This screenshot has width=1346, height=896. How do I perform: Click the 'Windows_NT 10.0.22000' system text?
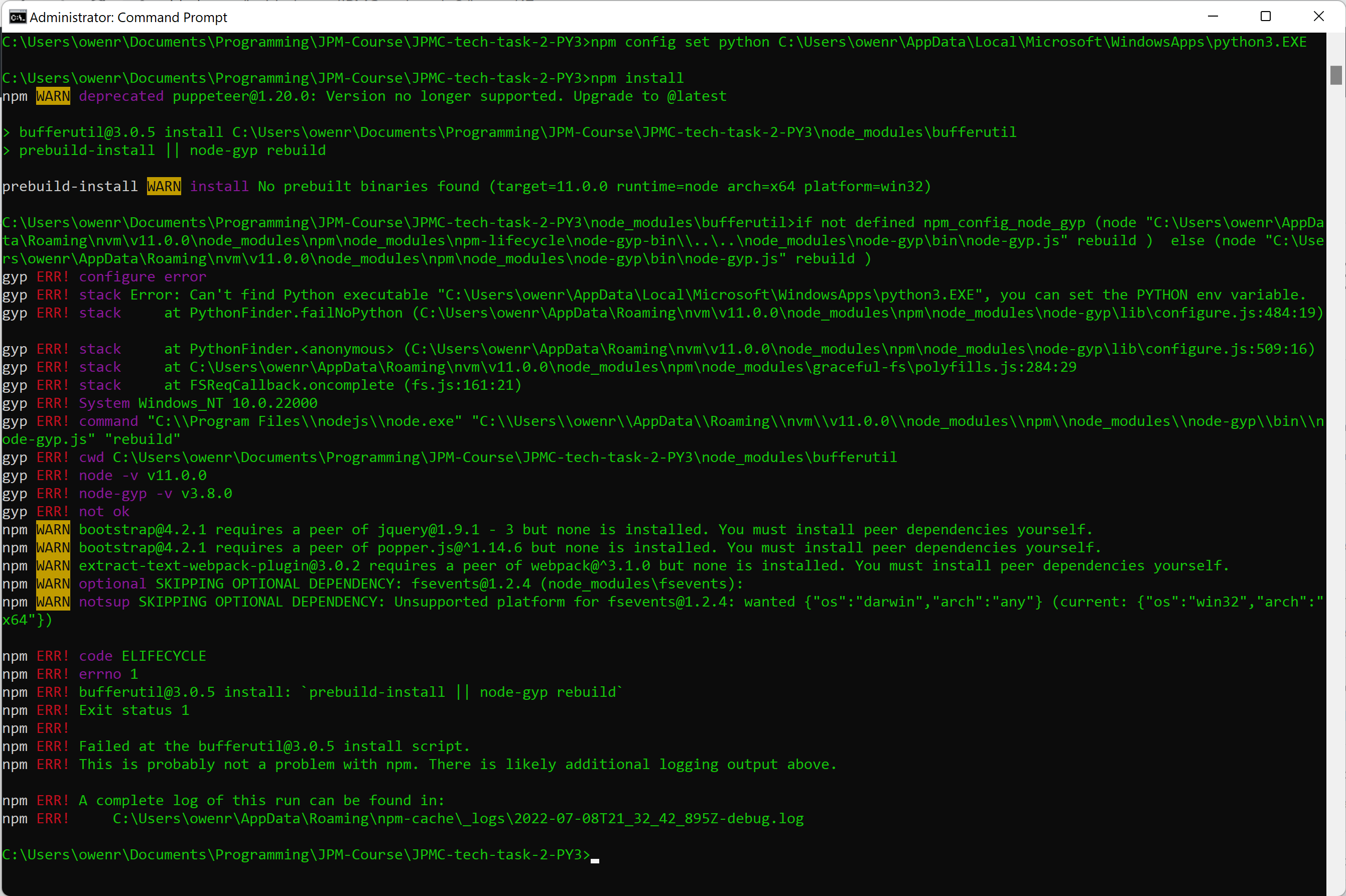227,403
